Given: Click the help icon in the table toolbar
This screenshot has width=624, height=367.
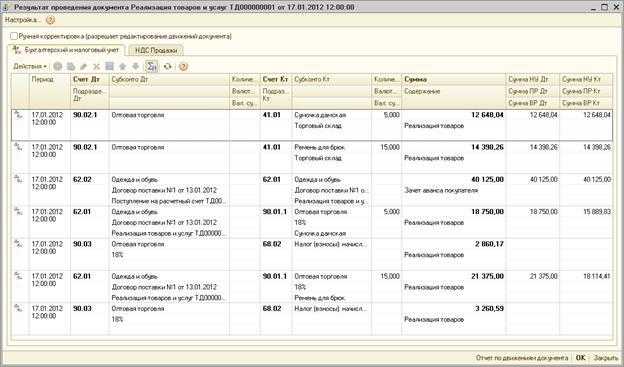Looking at the screenshot, I should (183, 66).
